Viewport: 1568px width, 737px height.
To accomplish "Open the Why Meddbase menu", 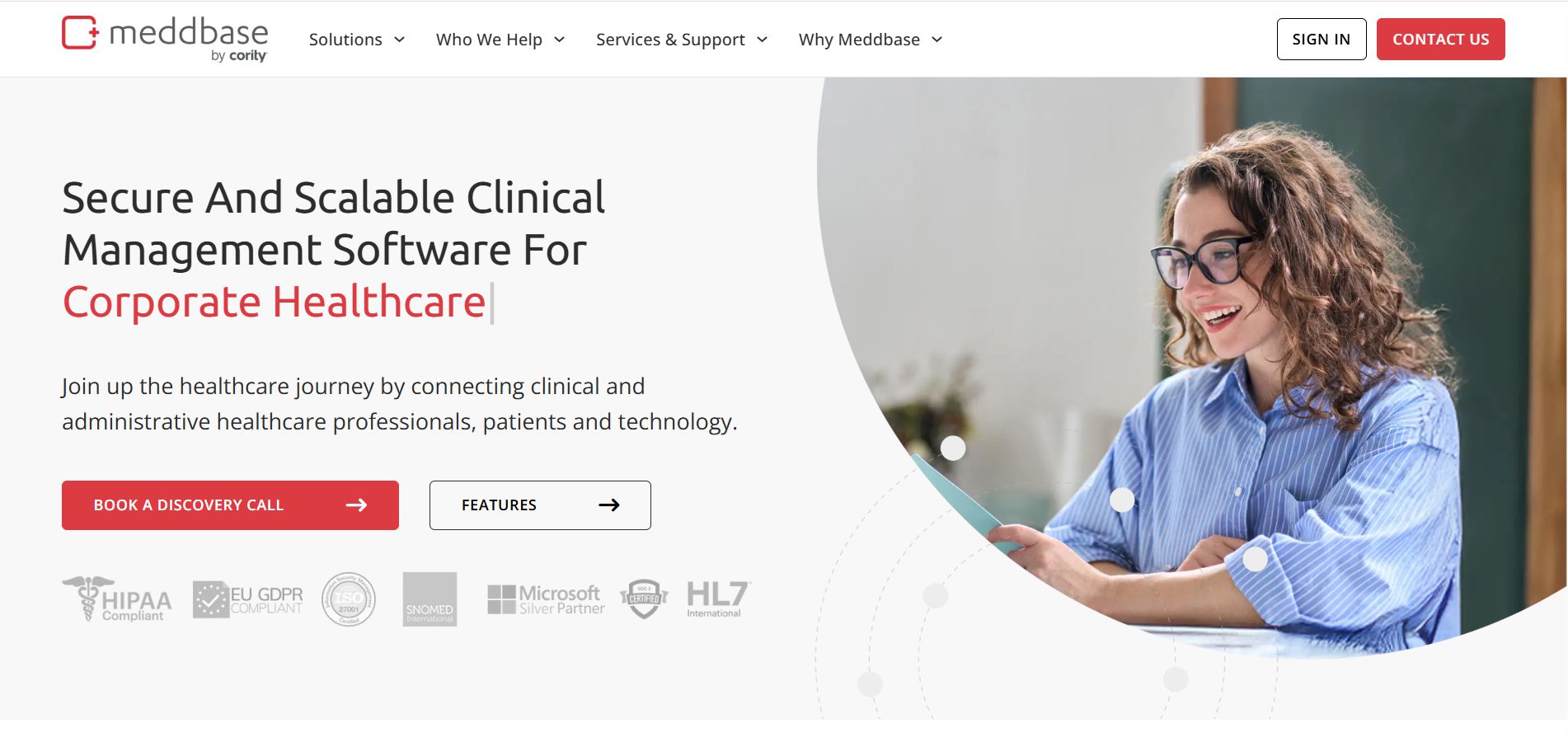I will 859,40.
